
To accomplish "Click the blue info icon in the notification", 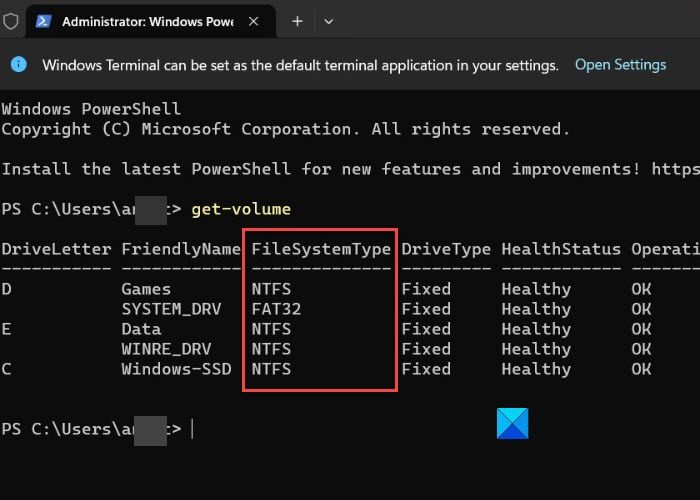I will (19, 64).
